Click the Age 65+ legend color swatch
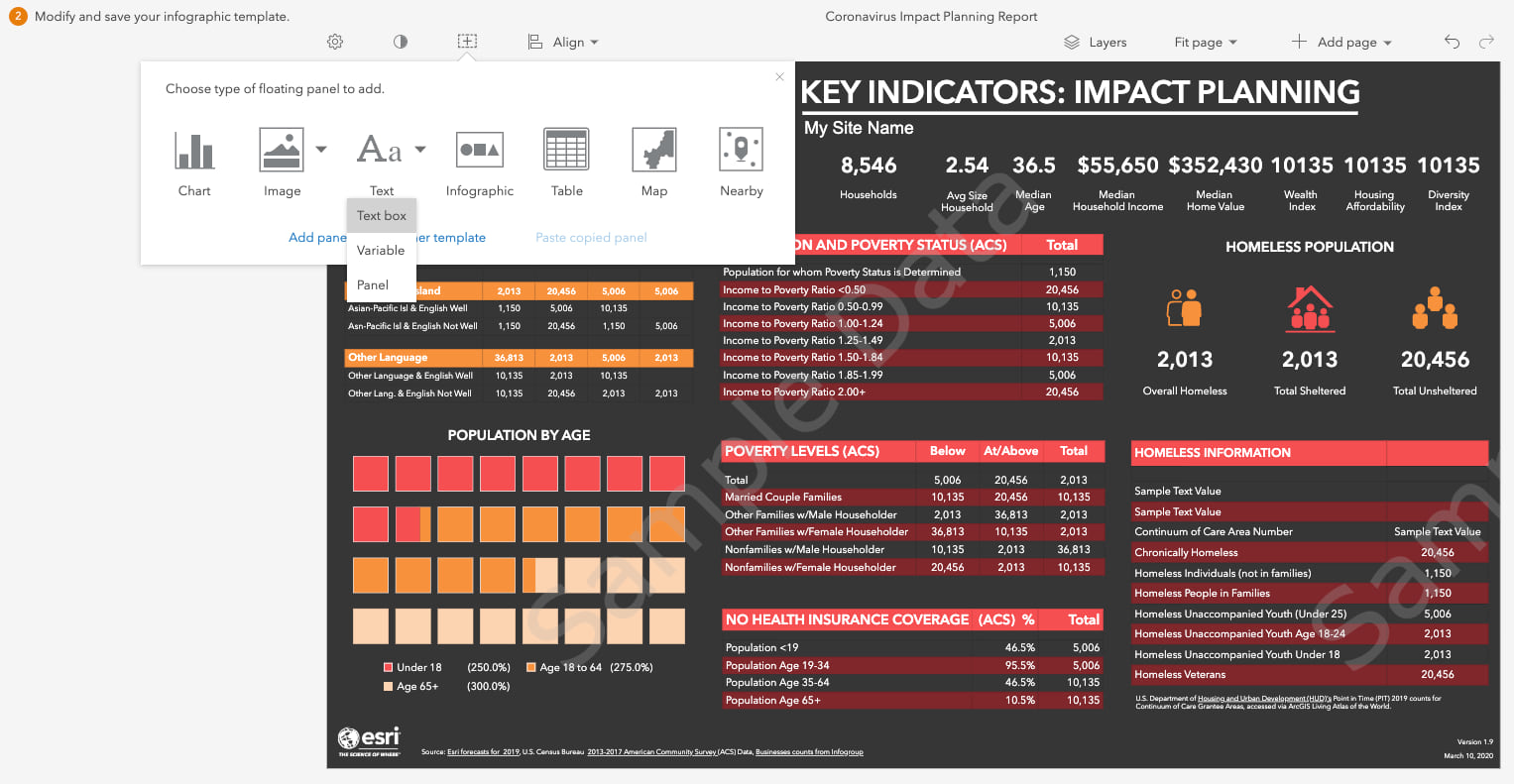This screenshot has width=1514, height=784. (x=389, y=686)
